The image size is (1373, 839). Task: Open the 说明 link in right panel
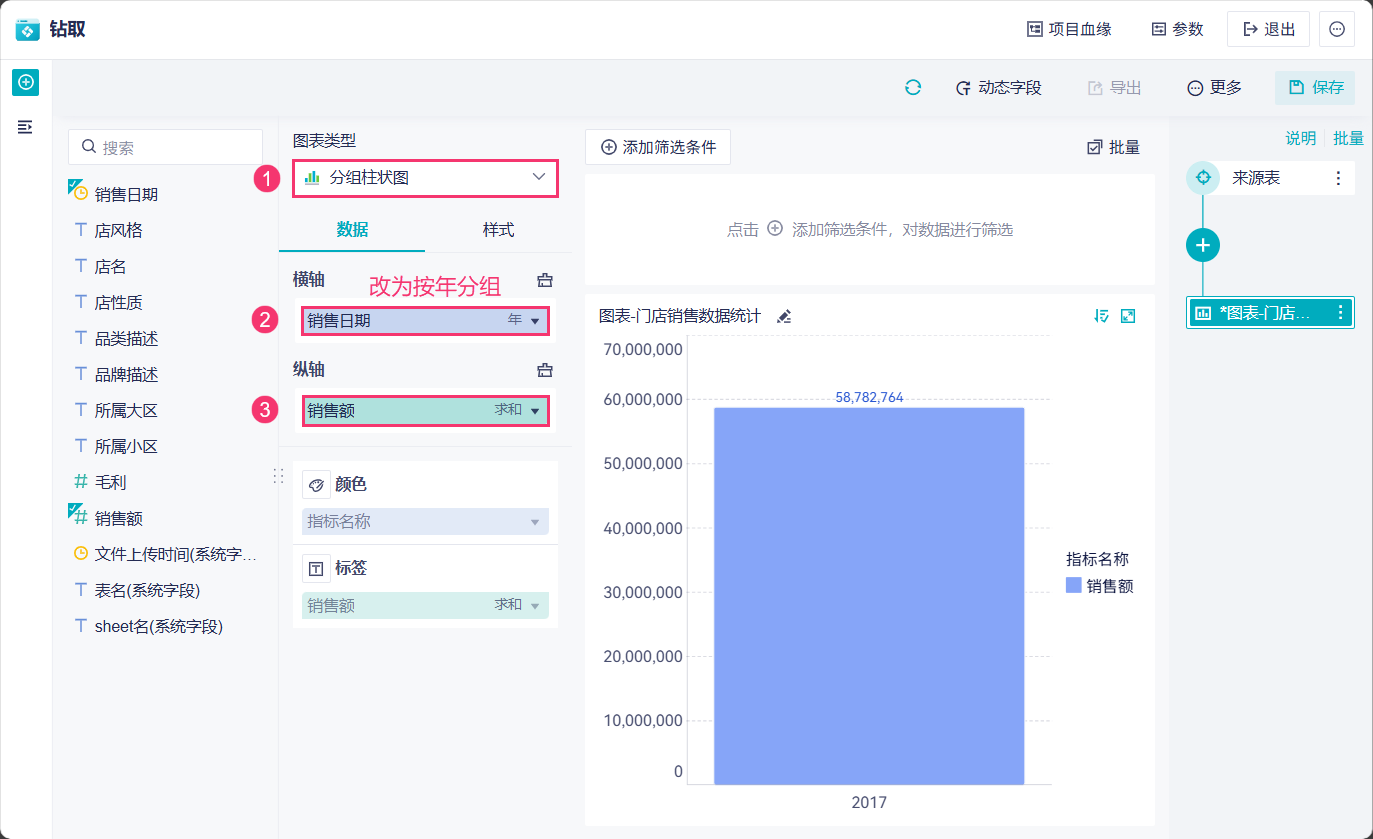point(1300,139)
